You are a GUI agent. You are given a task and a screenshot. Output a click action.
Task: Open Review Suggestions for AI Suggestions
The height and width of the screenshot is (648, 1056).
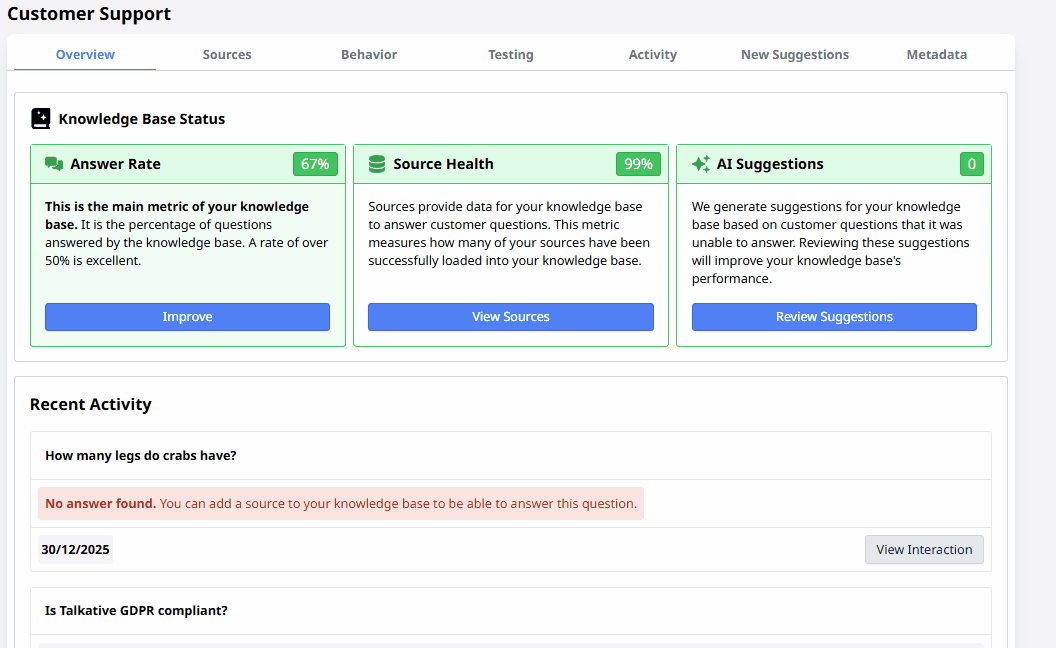pos(834,317)
